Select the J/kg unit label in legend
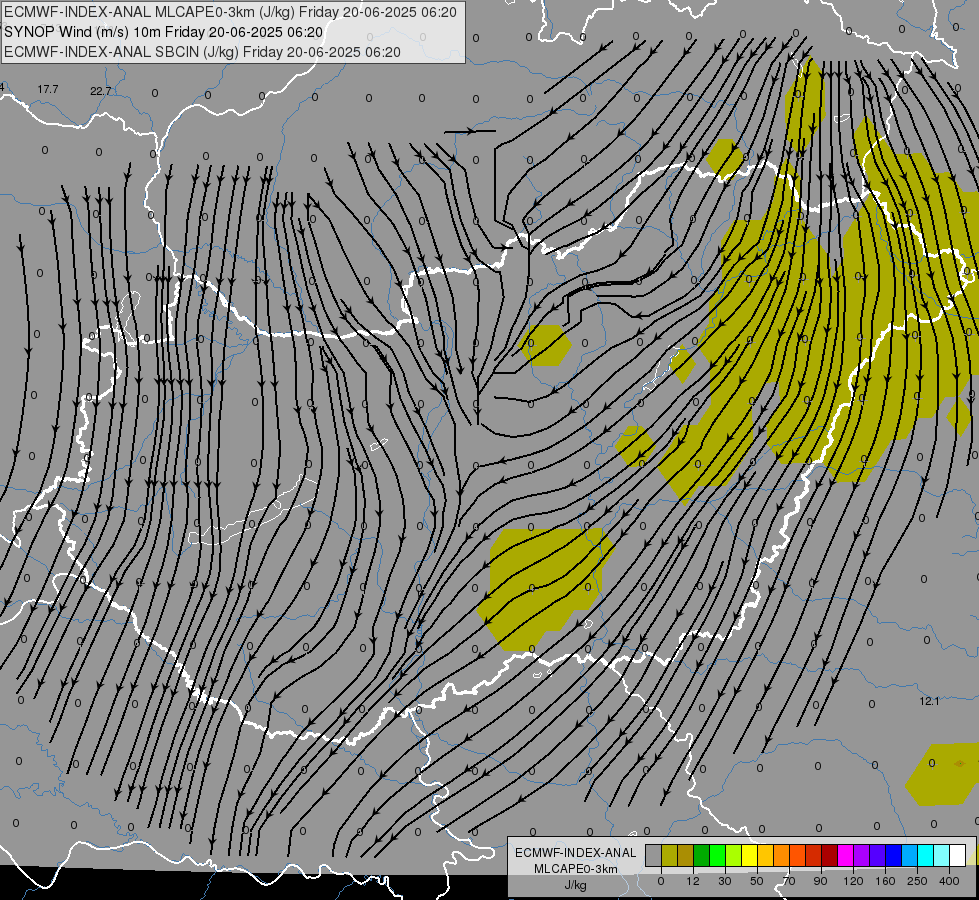979x900 pixels. 575,885
